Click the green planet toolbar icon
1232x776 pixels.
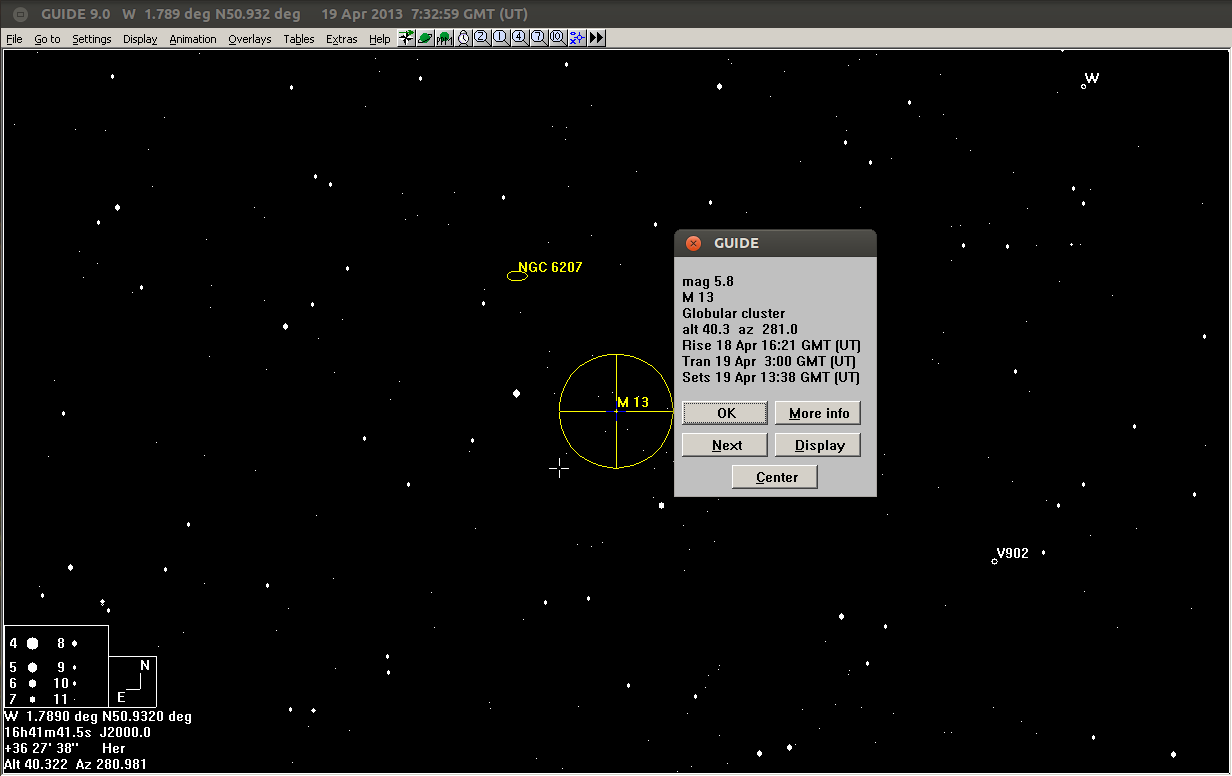[425, 38]
